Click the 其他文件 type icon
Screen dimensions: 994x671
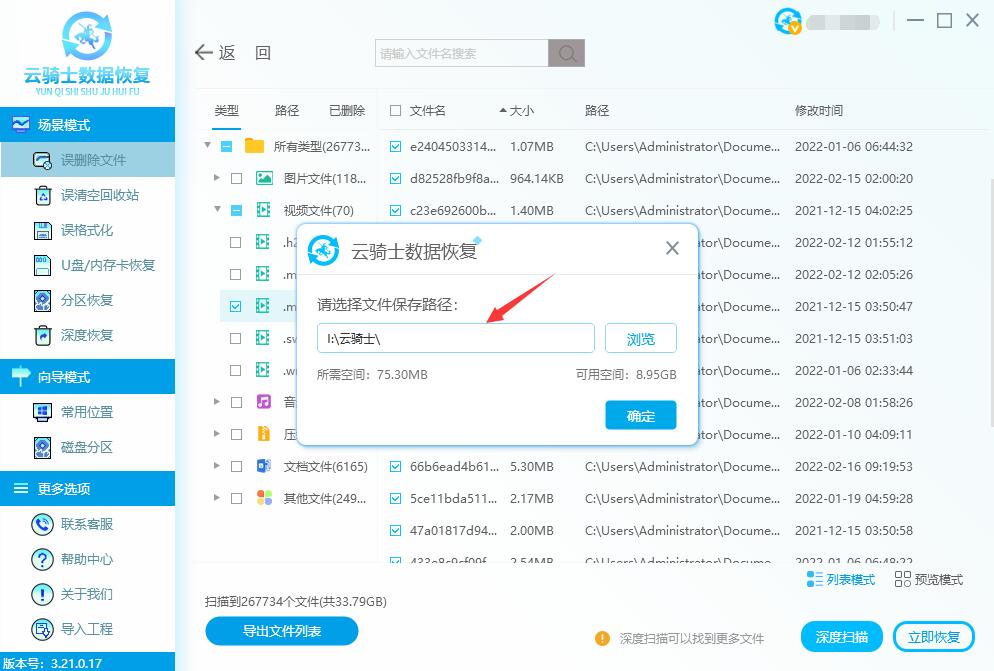[x=264, y=498]
